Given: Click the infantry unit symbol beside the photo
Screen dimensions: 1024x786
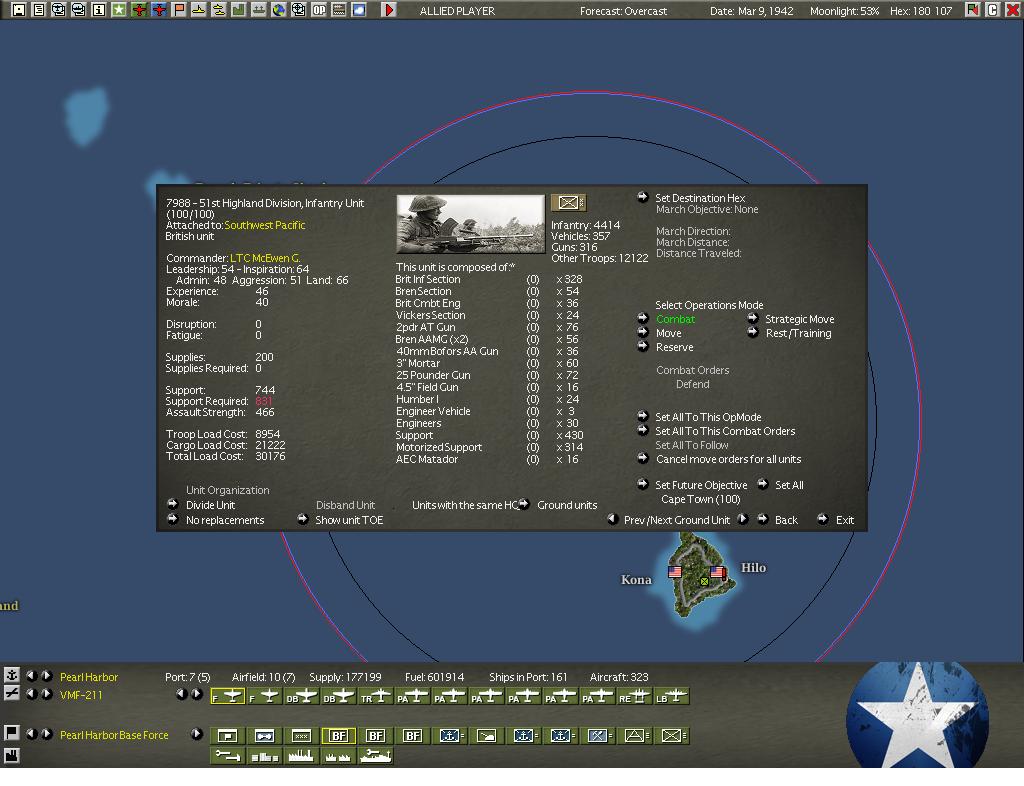Looking at the screenshot, I should tap(567, 203).
